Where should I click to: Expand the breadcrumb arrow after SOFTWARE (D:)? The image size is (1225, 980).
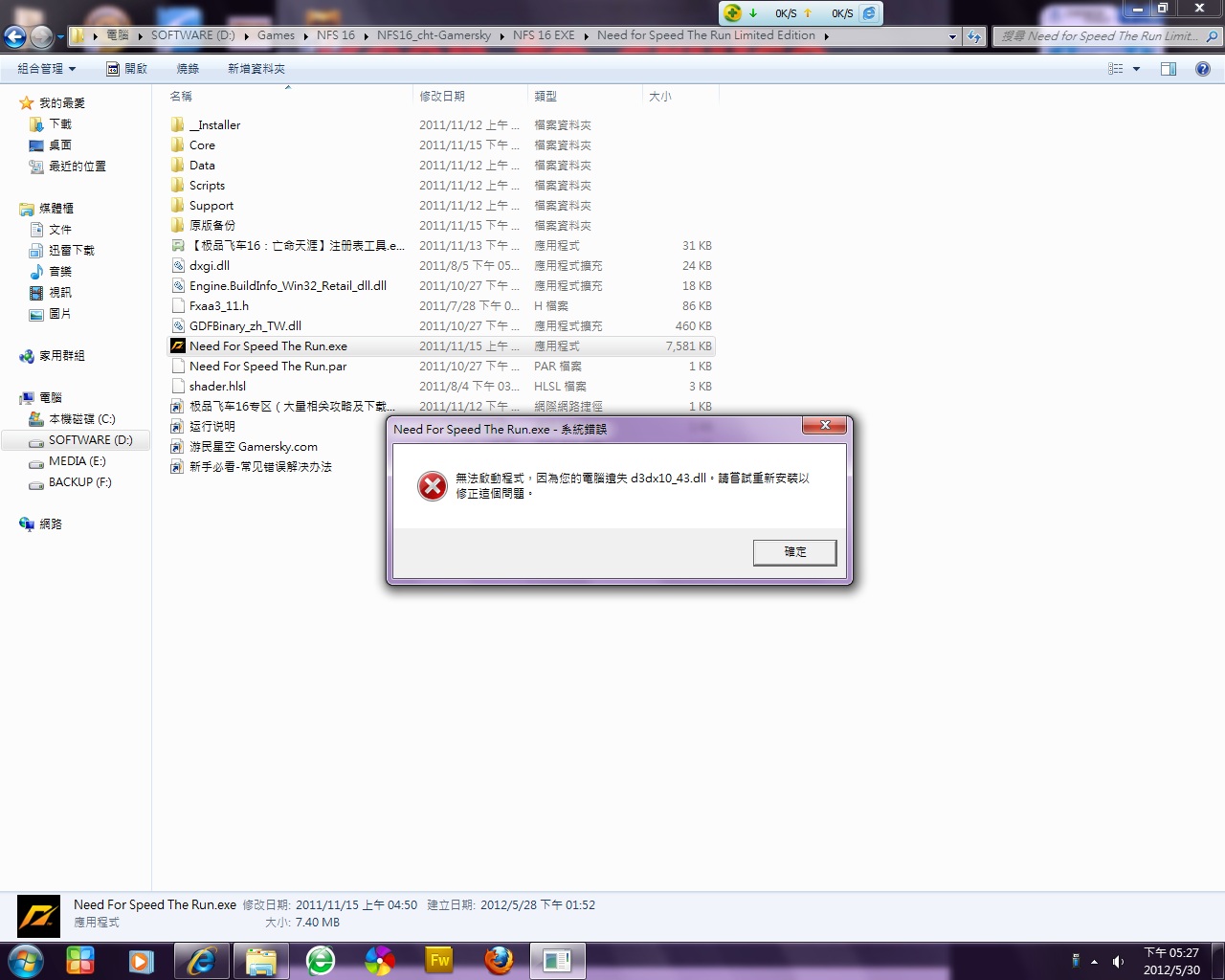point(246,36)
